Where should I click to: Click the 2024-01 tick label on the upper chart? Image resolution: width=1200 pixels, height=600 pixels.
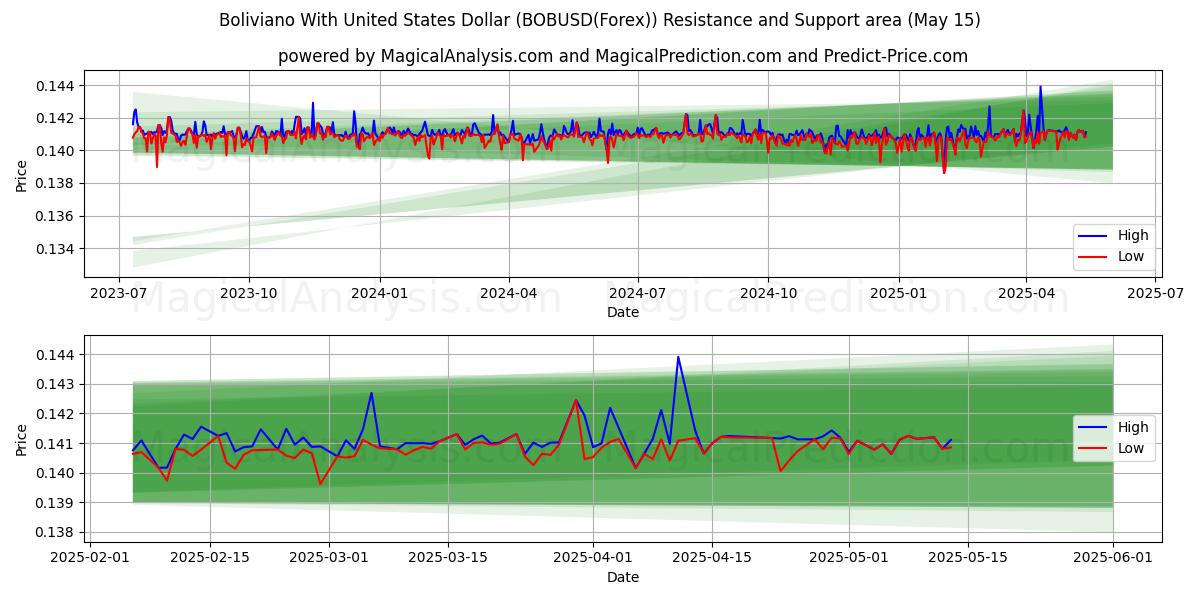click(380, 294)
